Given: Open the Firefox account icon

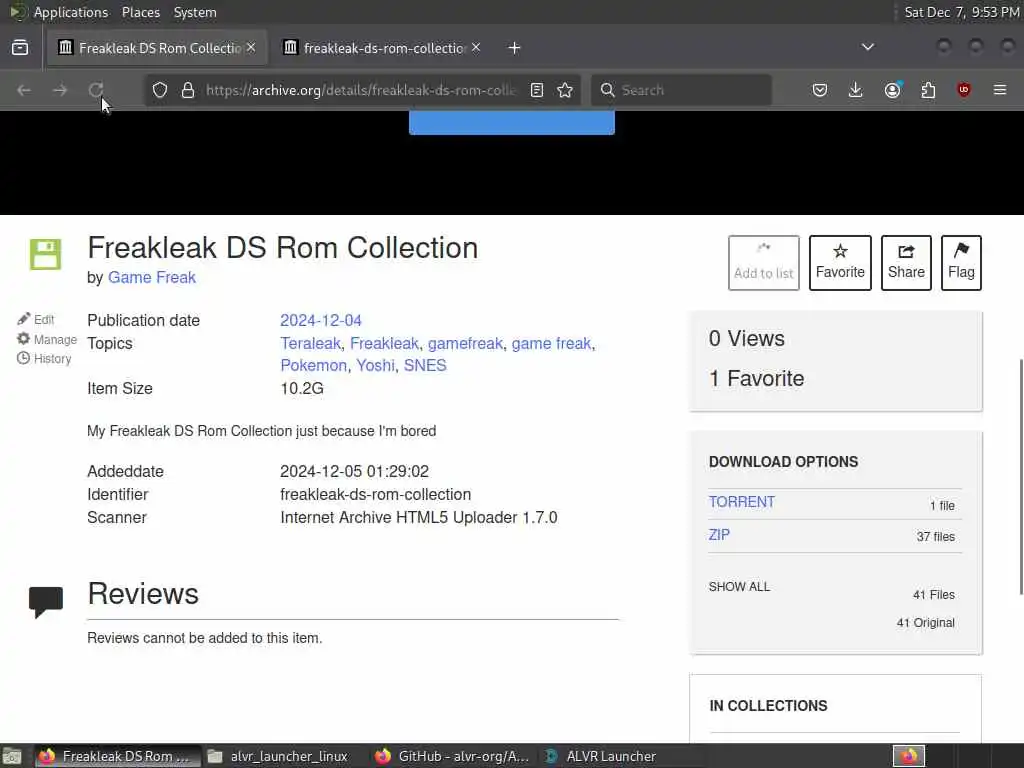Looking at the screenshot, I should point(893,90).
